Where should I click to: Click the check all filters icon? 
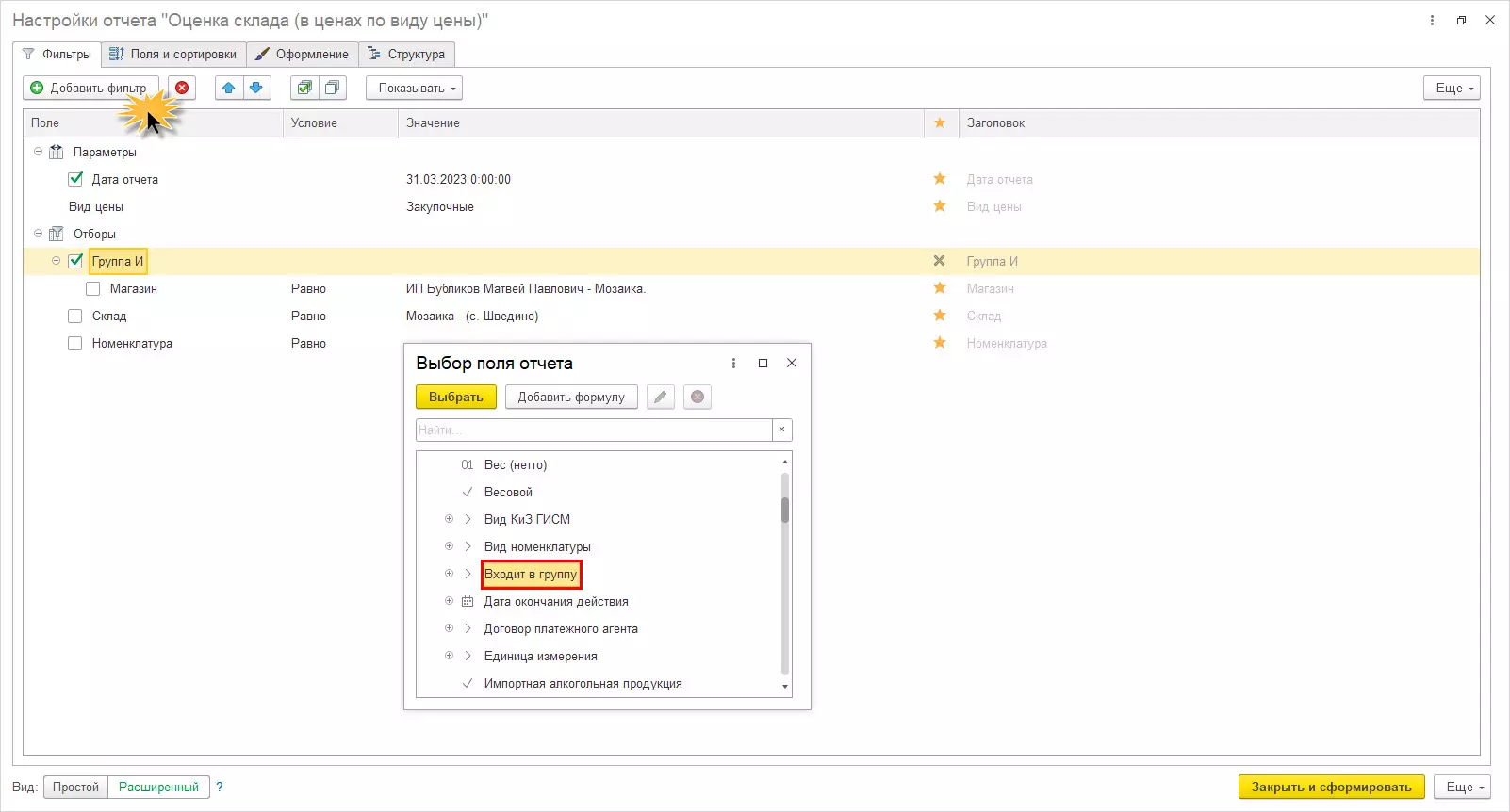[x=304, y=88]
